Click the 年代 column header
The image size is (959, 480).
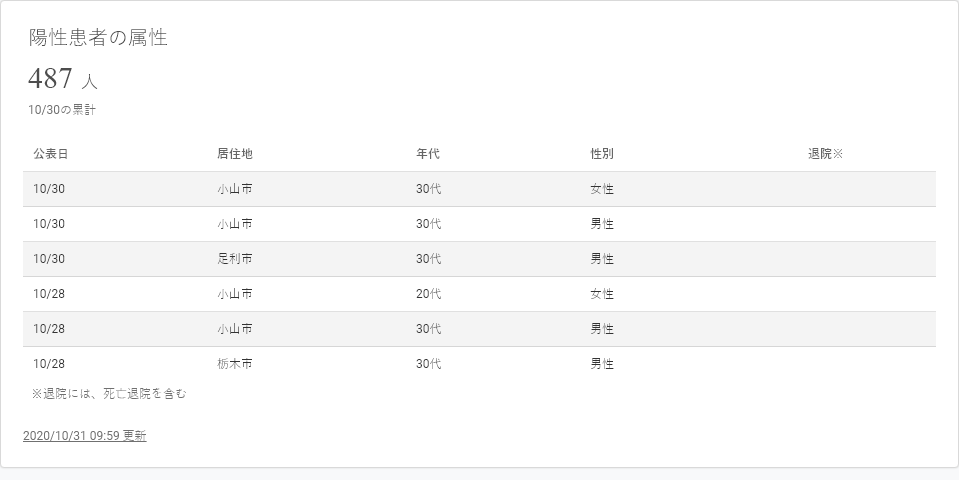(x=428, y=154)
